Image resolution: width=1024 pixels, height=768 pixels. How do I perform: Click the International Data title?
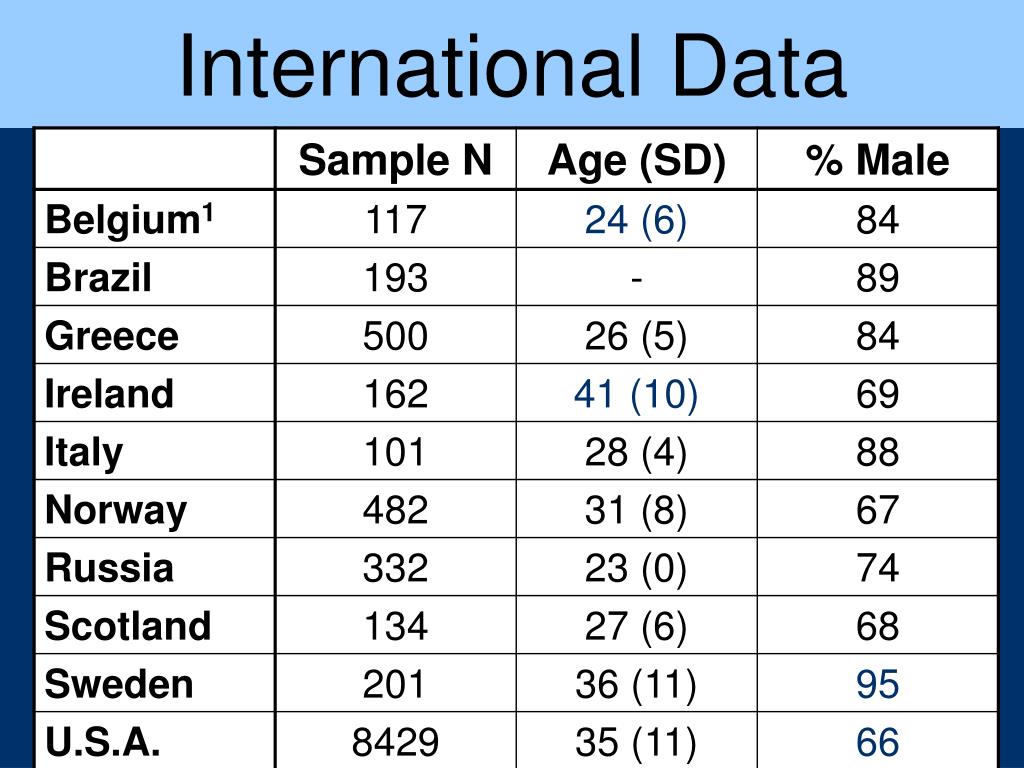pyautogui.click(x=513, y=67)
